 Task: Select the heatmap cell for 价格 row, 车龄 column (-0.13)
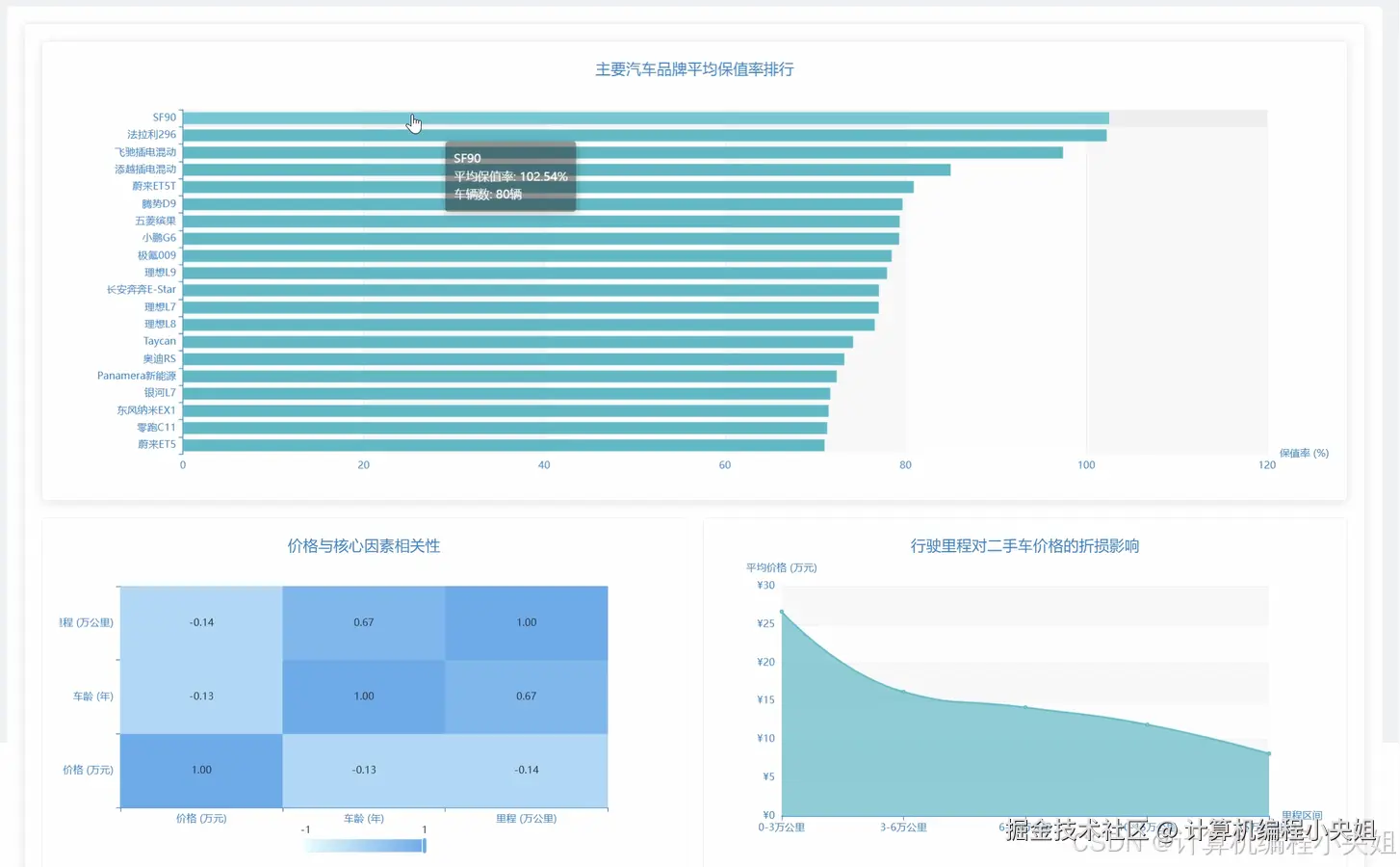tap(364, 771)
